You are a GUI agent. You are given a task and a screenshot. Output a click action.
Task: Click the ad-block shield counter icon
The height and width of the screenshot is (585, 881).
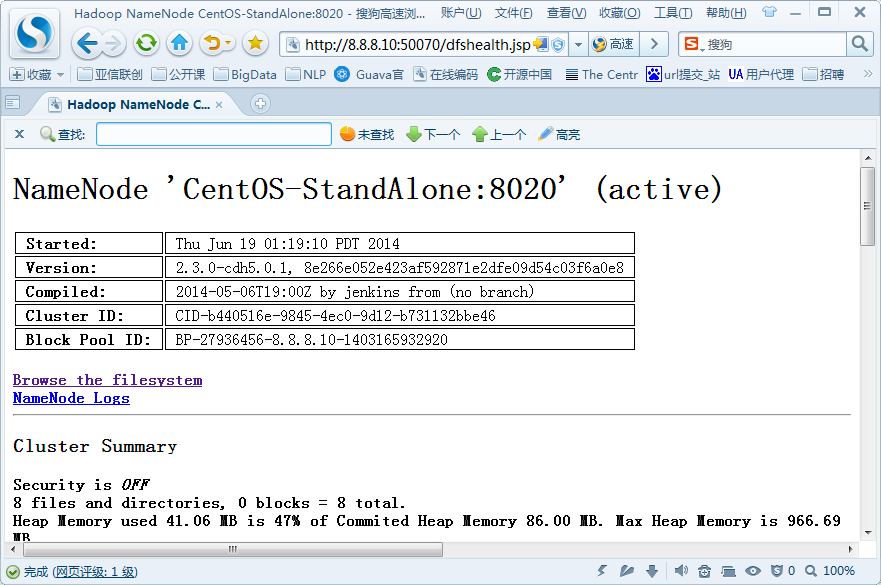click(x=783, y=571)
